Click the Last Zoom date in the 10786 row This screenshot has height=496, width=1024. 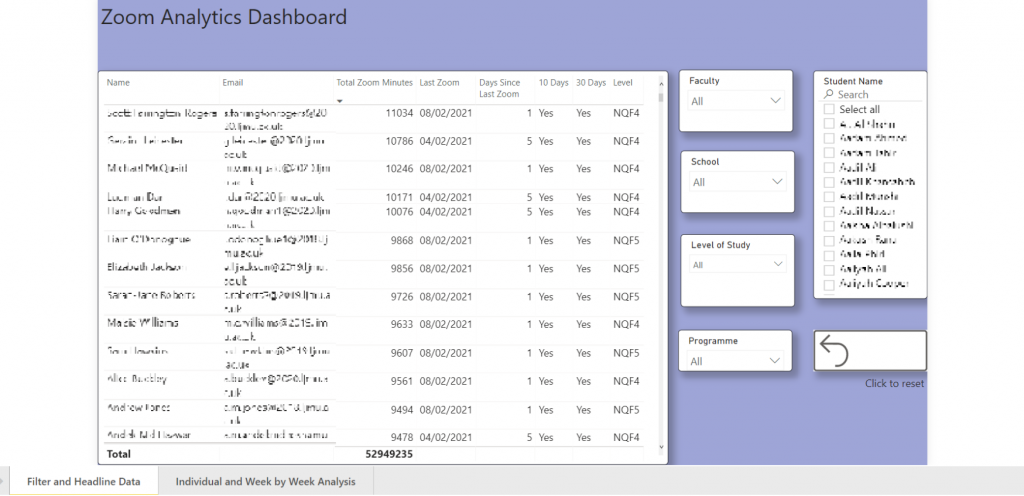(x=445, y=141)
